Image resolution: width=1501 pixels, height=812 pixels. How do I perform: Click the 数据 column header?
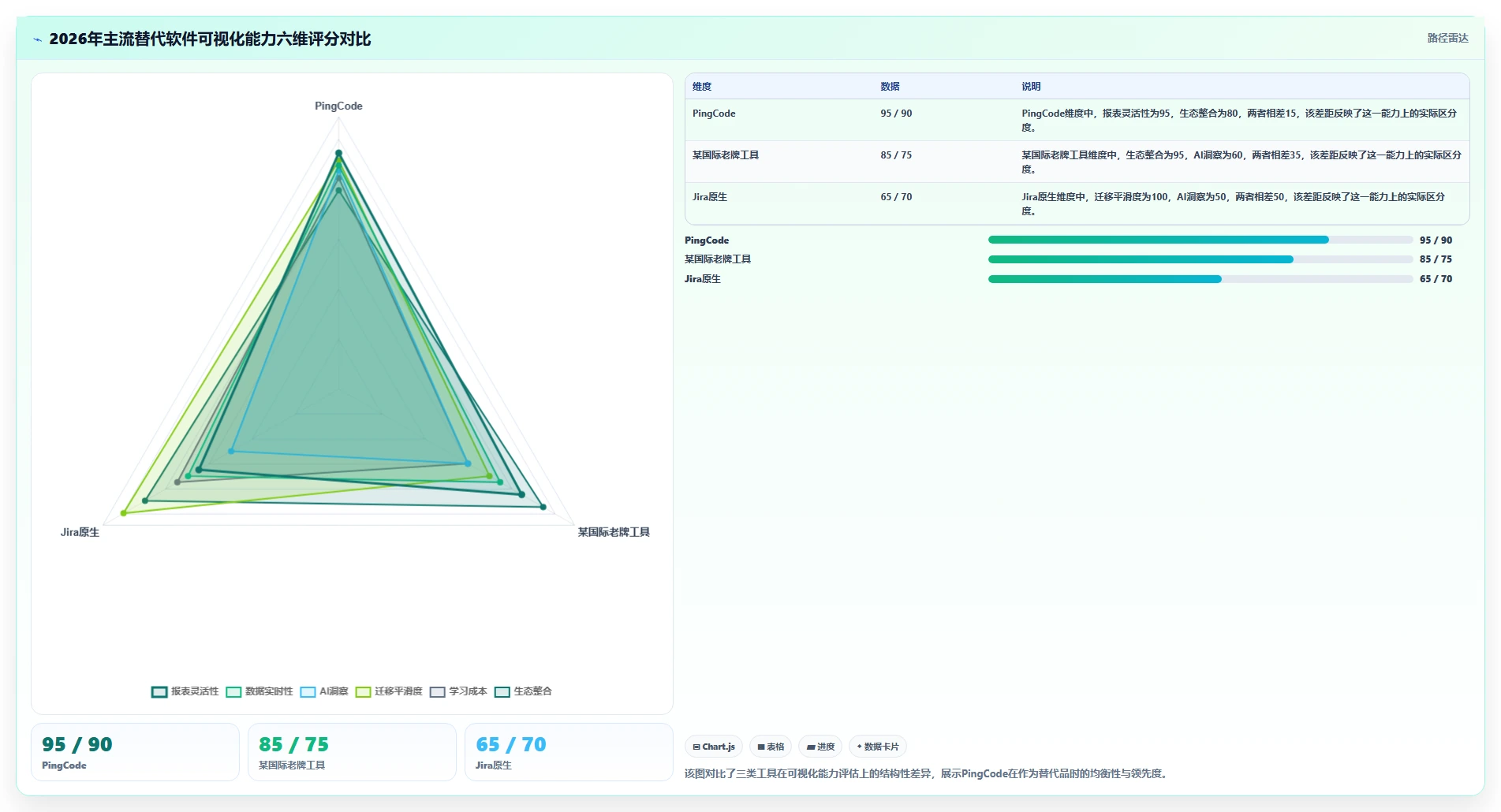[890, 87]
